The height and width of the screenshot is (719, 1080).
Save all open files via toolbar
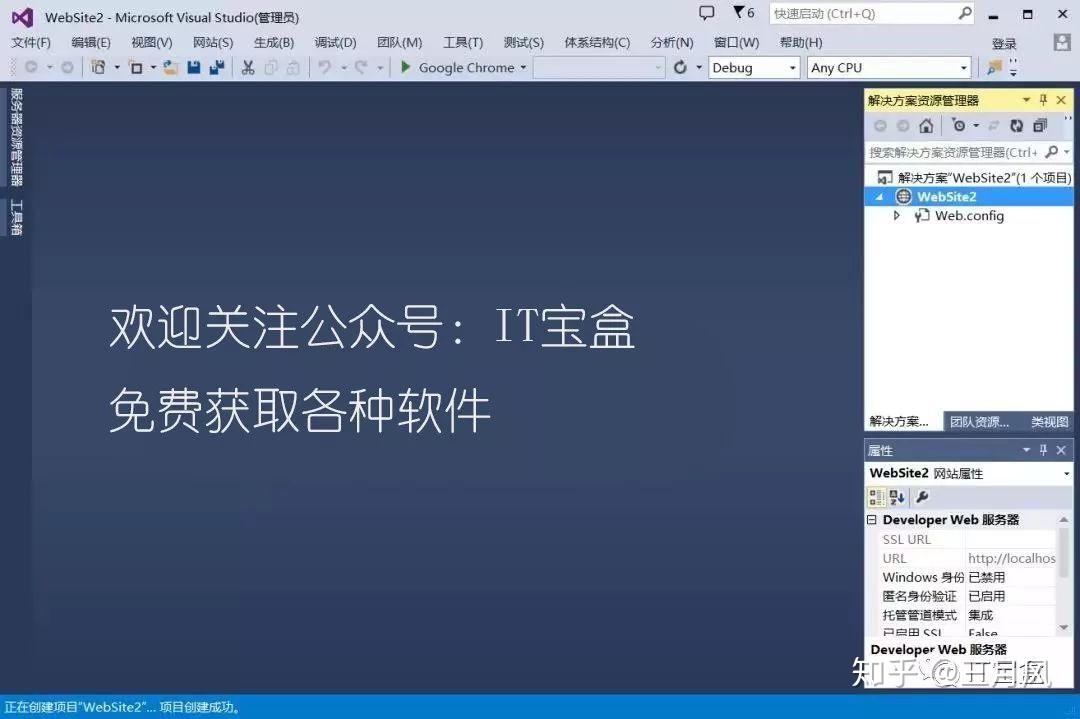[219, 67]
